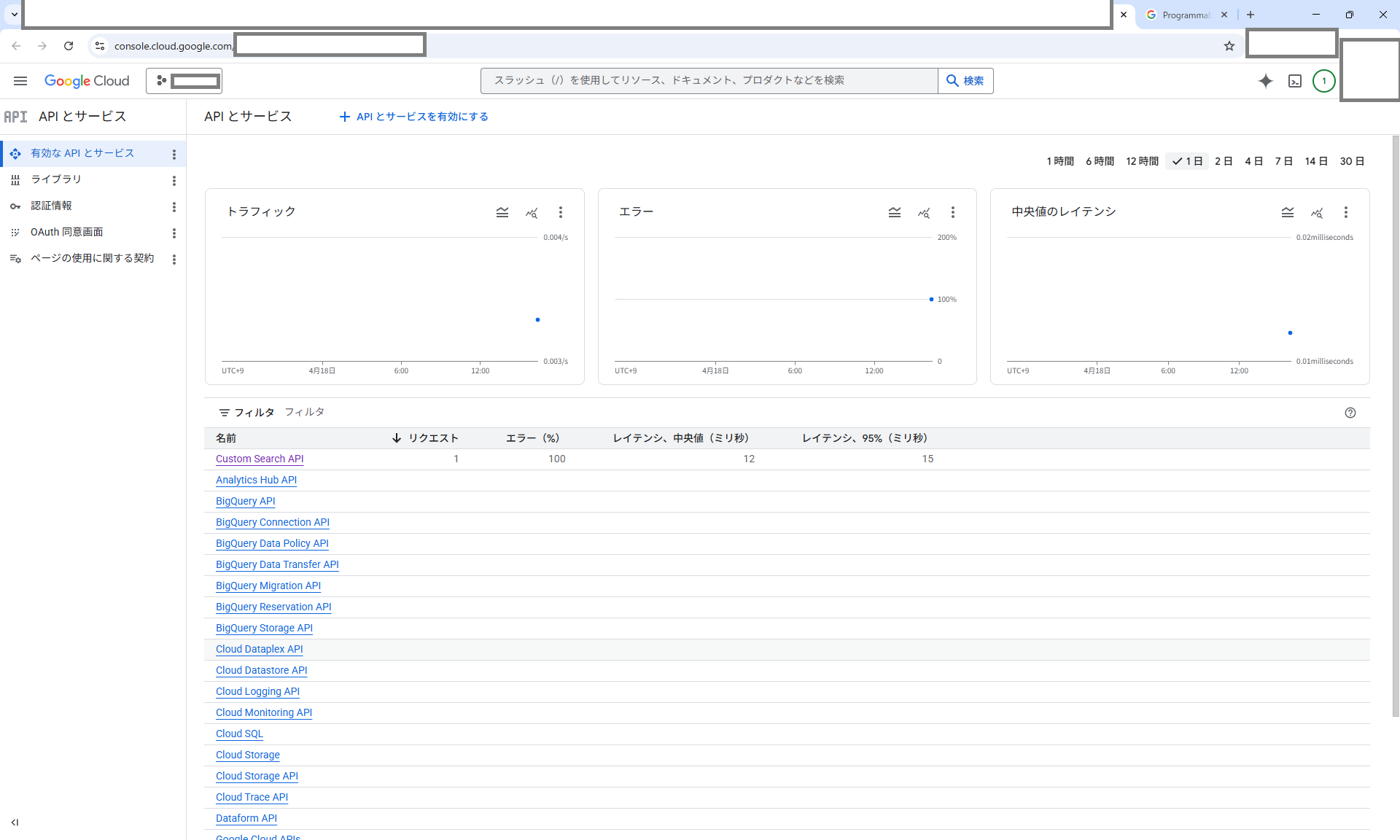Select the 14 日 time range
The width and height of the screenshot is (1400, 840).
click(x=1316, y=161)
